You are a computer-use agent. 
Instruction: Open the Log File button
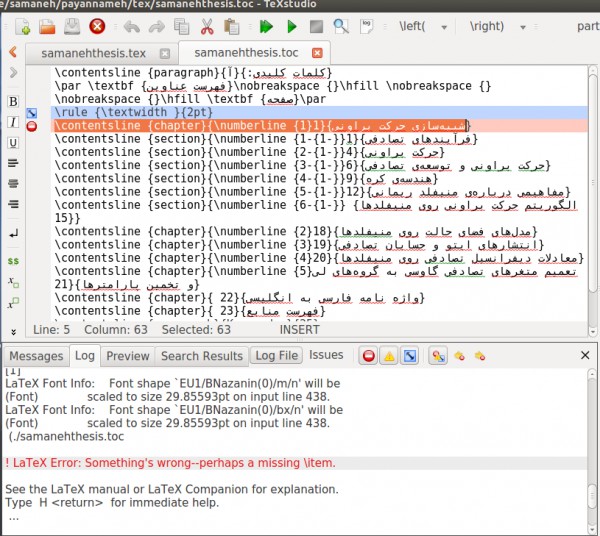(276, 356)
